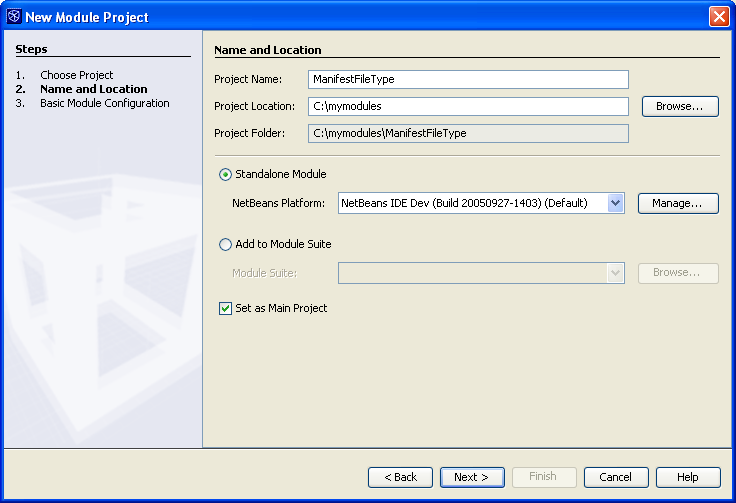736x503 pixels.
Task: Click the Project Folder field
Action: (468, 133)
